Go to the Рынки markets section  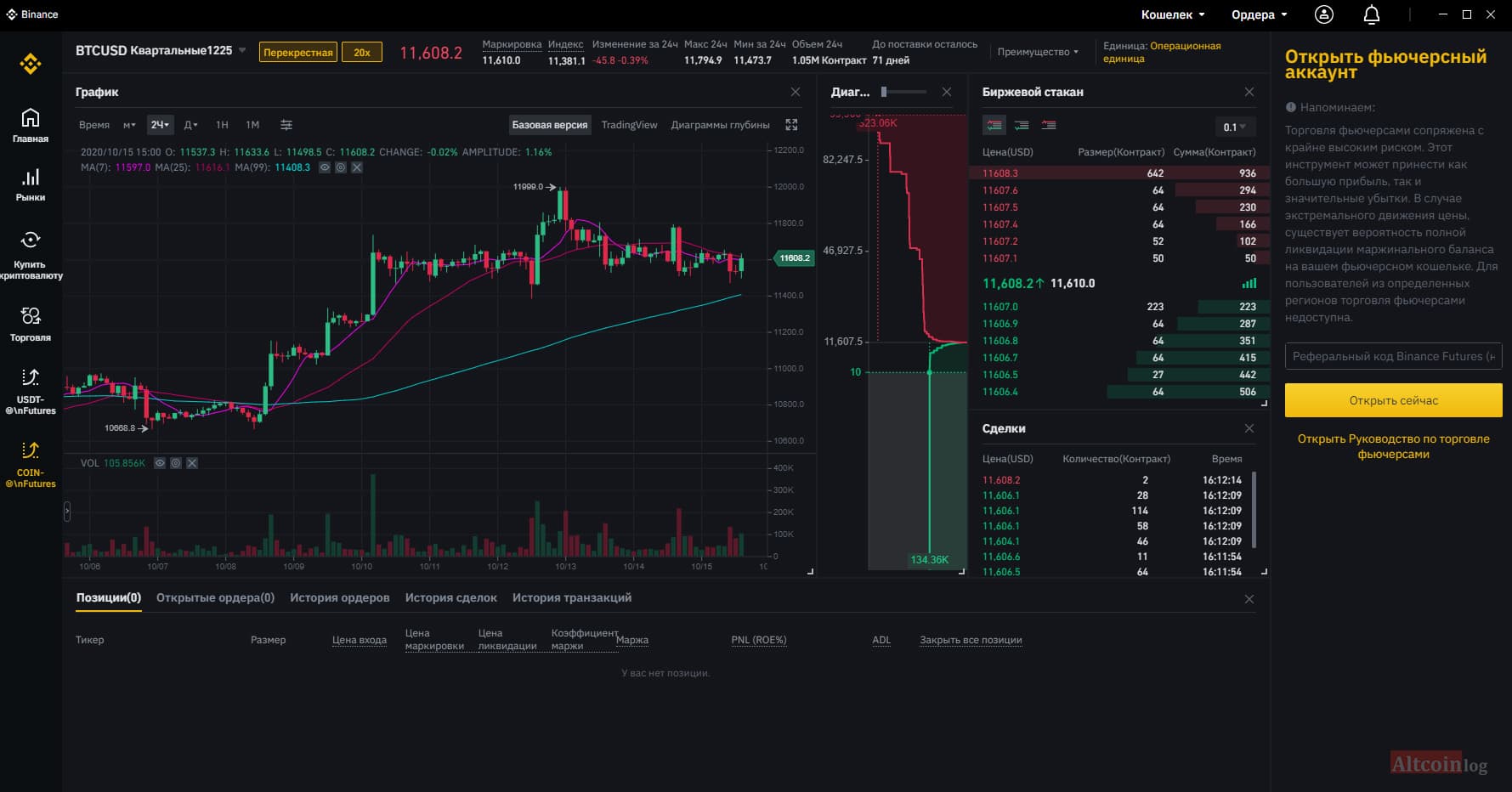pos(31,184)
